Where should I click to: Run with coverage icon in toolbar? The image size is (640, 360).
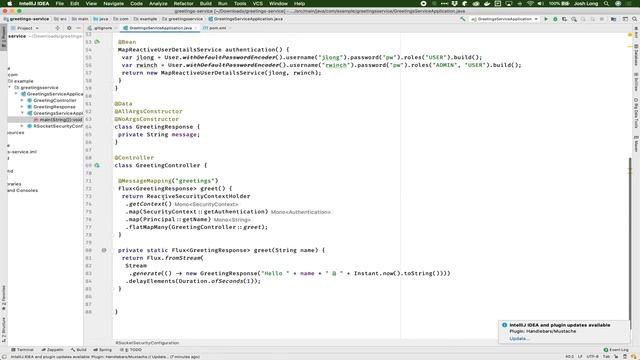[x=564, y=19]
